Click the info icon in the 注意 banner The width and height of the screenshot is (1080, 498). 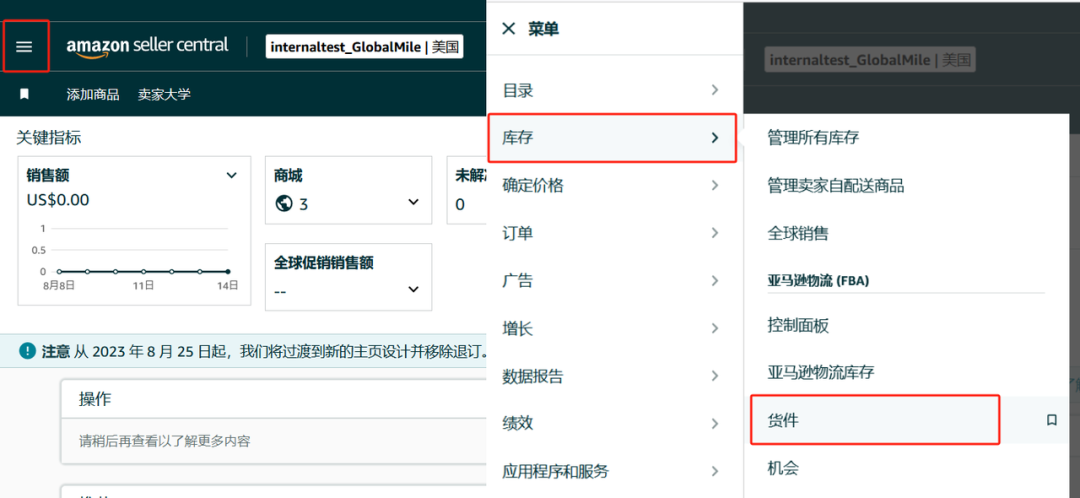coord(27,351)
